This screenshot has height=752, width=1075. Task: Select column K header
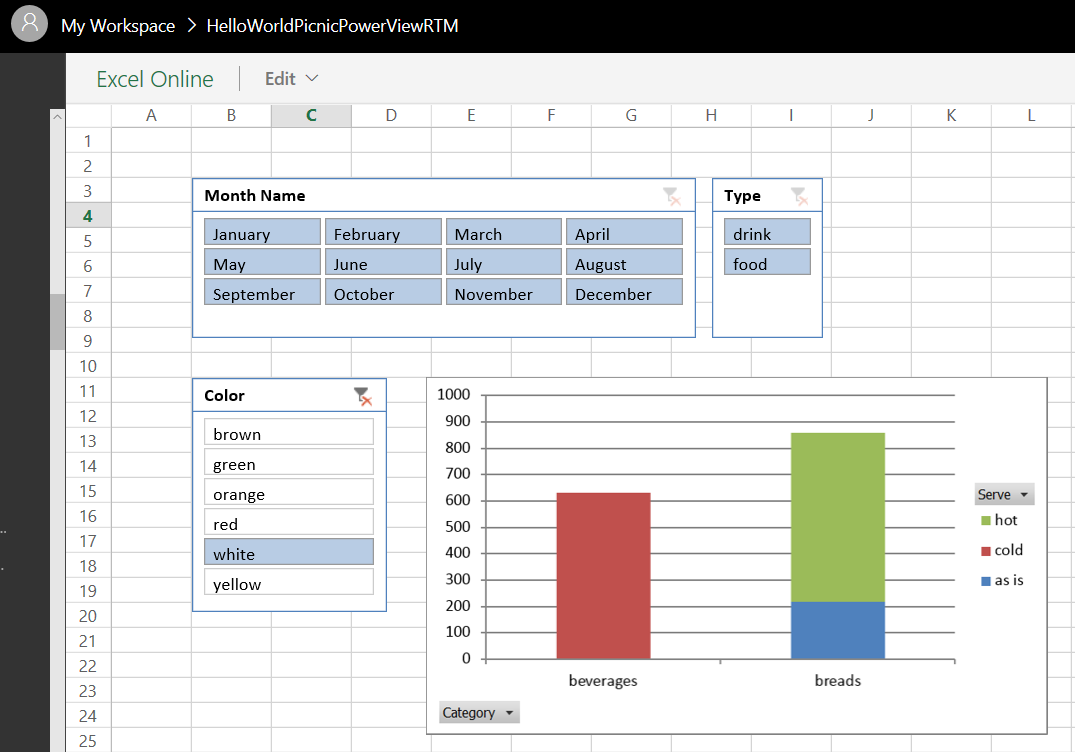click(x=951, y=116)
